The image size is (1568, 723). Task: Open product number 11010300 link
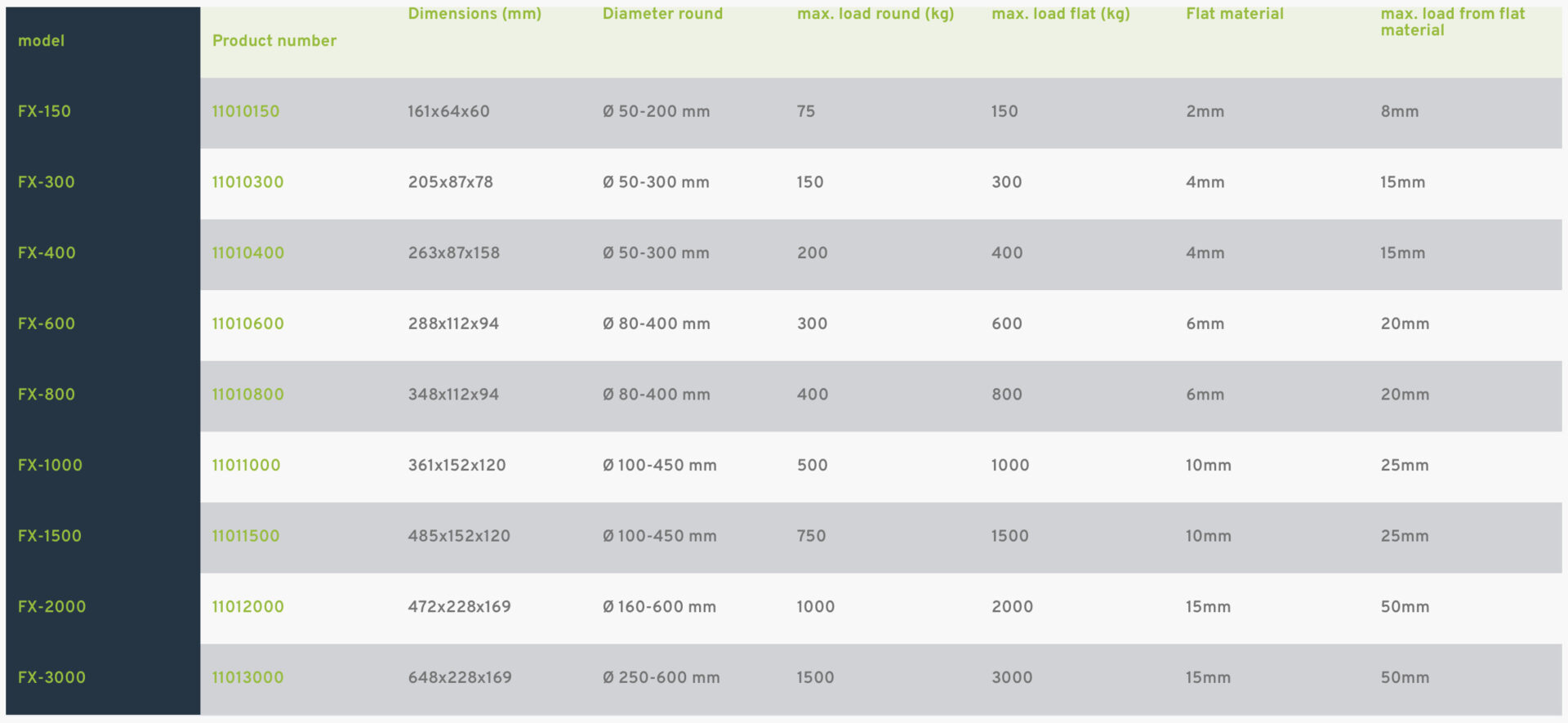point(247,182)
